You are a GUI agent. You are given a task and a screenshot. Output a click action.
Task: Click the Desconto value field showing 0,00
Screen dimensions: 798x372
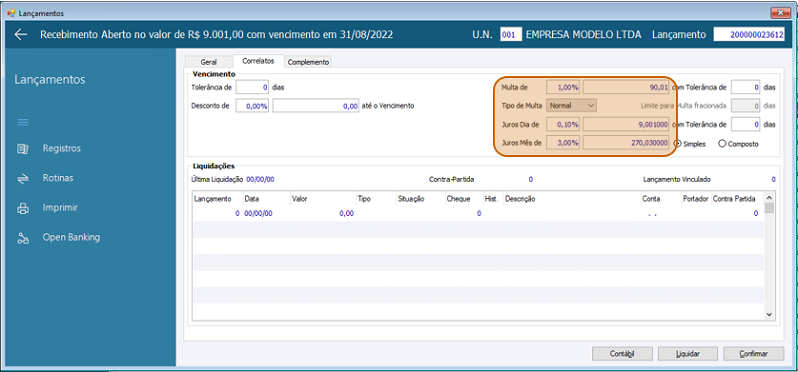click(317, 106)
